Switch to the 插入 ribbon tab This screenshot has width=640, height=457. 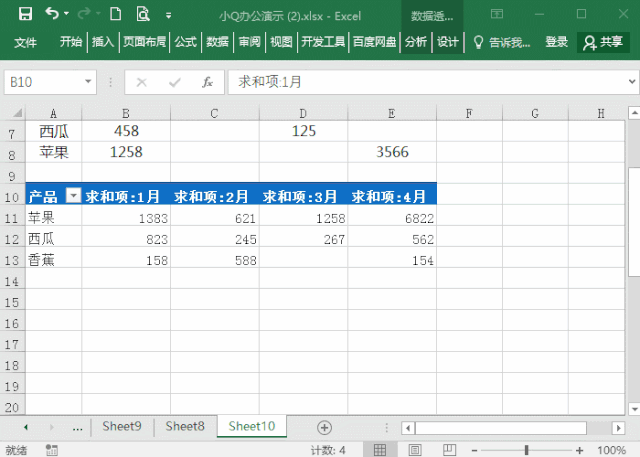pyautogui.click(x=102, y=42)
